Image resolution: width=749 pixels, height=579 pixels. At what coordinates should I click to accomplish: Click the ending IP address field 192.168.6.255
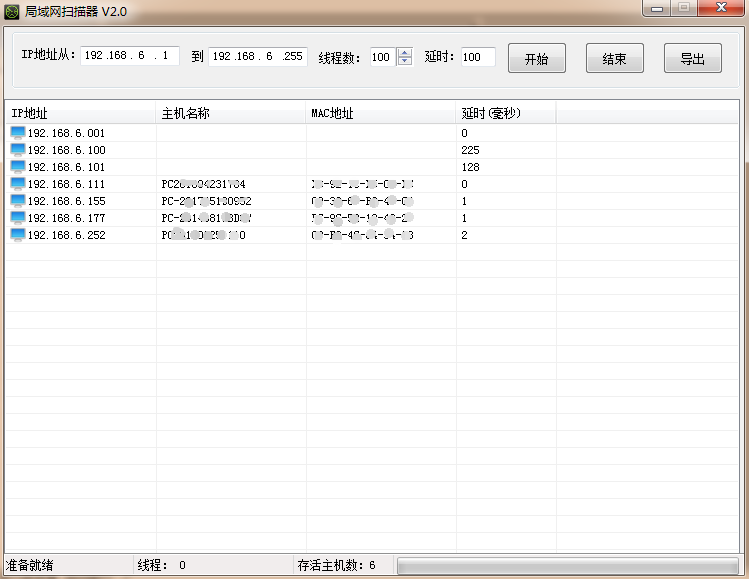click(x=257, y=56)
